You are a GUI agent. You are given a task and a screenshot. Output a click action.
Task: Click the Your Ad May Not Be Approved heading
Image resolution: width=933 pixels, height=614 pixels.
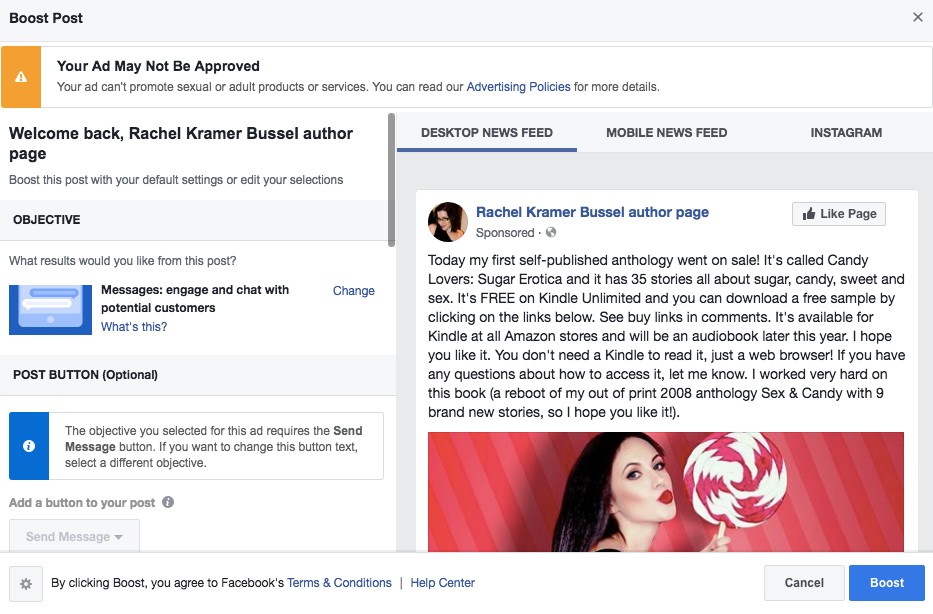(x=158, y=66)
